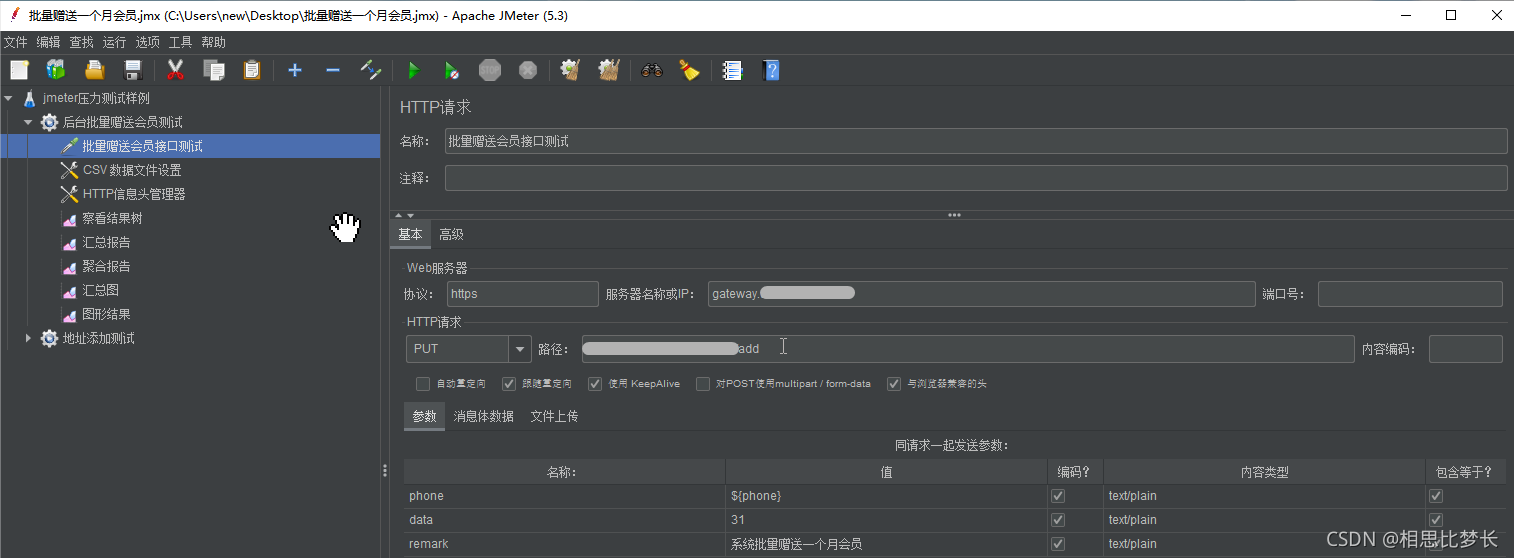Open the 帮助 menu
This screenshot has height=558, width=1514.
(213, 42)
